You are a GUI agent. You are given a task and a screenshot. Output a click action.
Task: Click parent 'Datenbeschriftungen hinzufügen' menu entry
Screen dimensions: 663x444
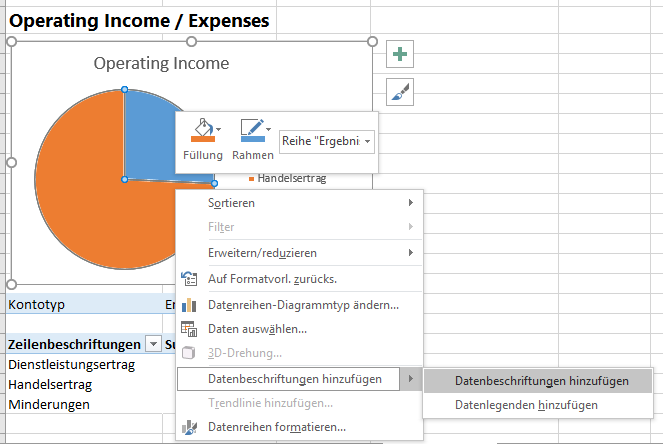294,379
